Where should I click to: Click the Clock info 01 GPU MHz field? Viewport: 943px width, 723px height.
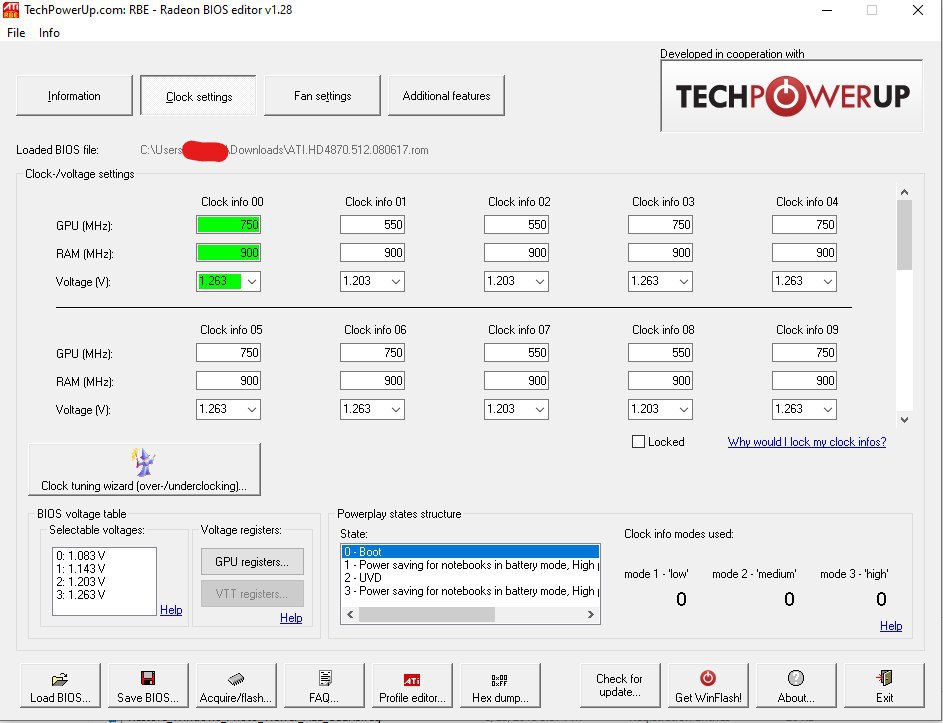[372, 225]
